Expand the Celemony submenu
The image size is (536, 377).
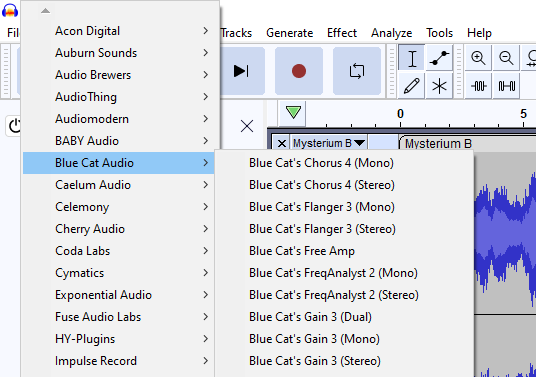(x=119, y=207)
